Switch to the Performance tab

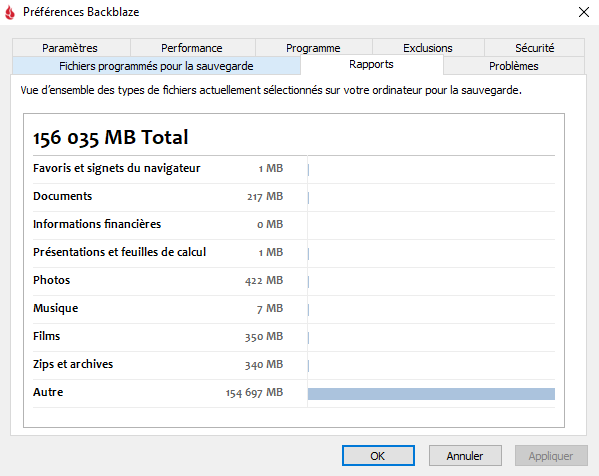pyautogui.click(x=193, y=48)
